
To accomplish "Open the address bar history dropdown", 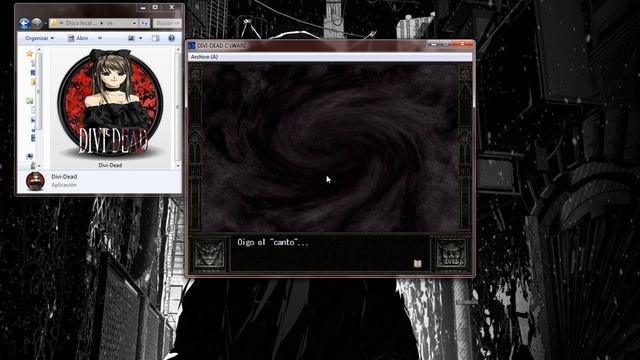I will point(134,23).
